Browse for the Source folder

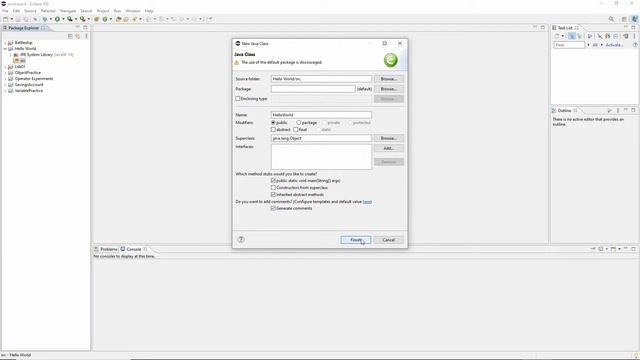[389, 79]
